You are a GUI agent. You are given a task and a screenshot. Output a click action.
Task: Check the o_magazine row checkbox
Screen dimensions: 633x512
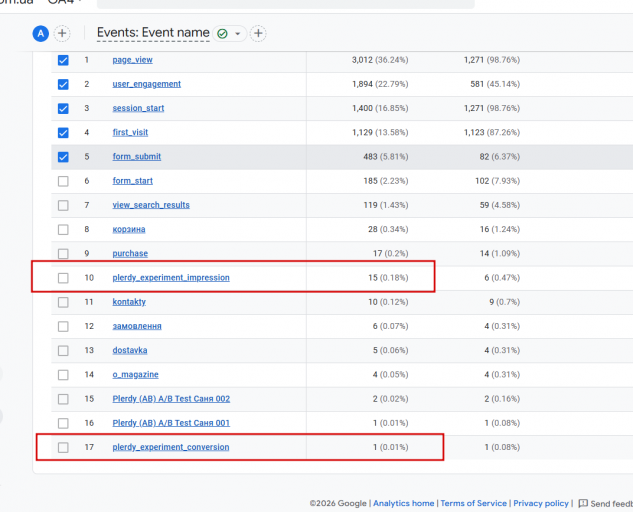(x=63, y=375)
